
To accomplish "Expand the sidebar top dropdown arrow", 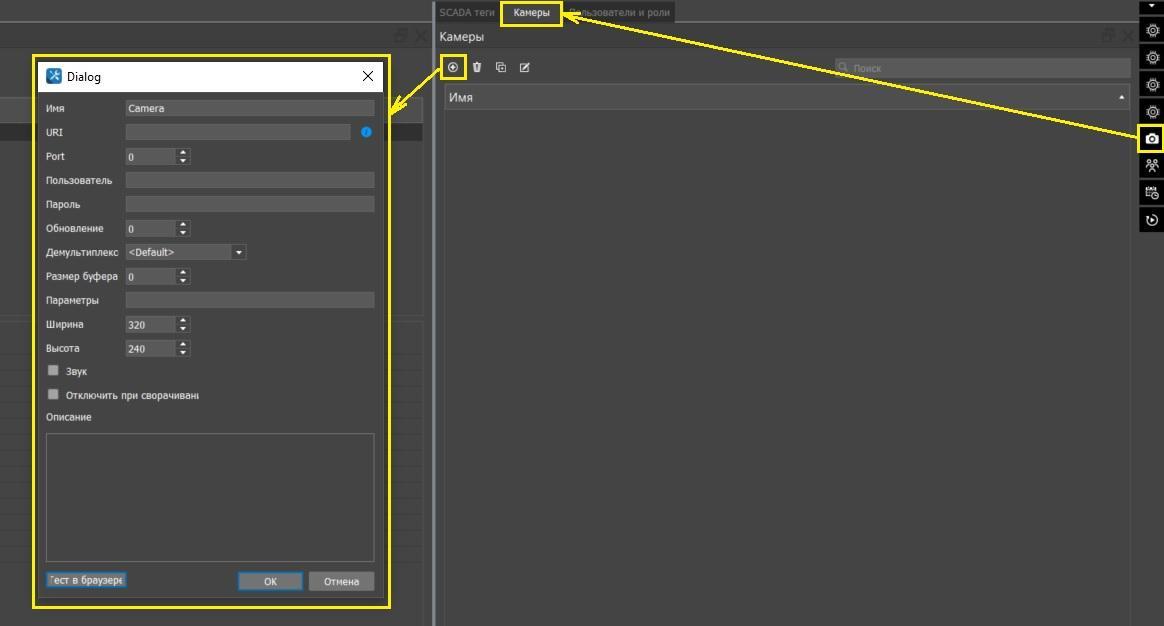I will (1152, 6).
